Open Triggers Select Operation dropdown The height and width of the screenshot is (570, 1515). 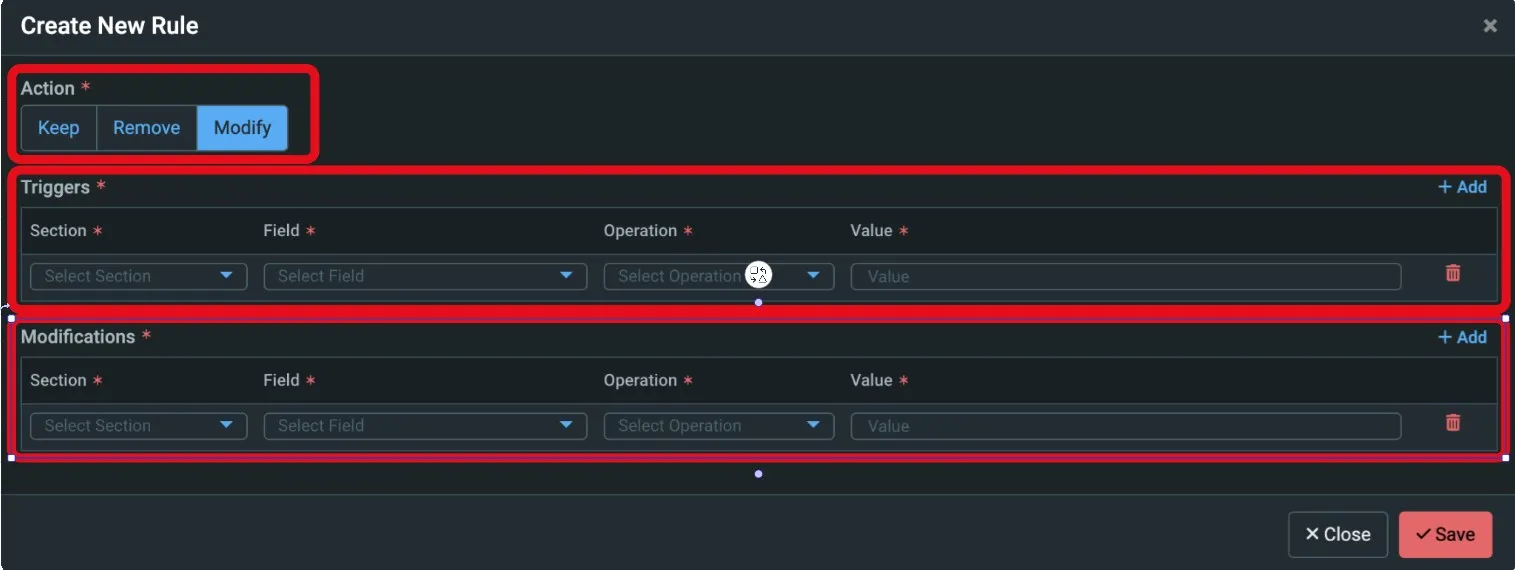pos(719,276)
